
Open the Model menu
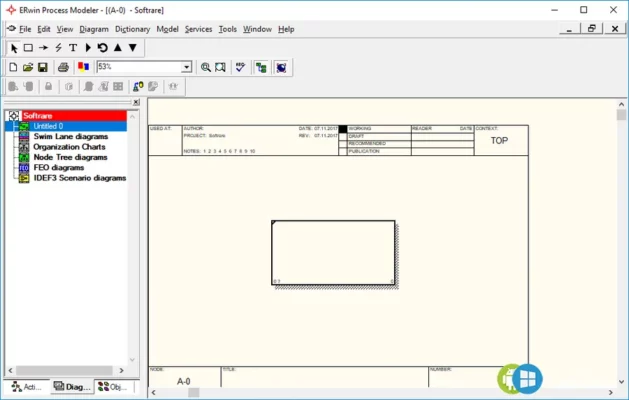click(167, 29)
